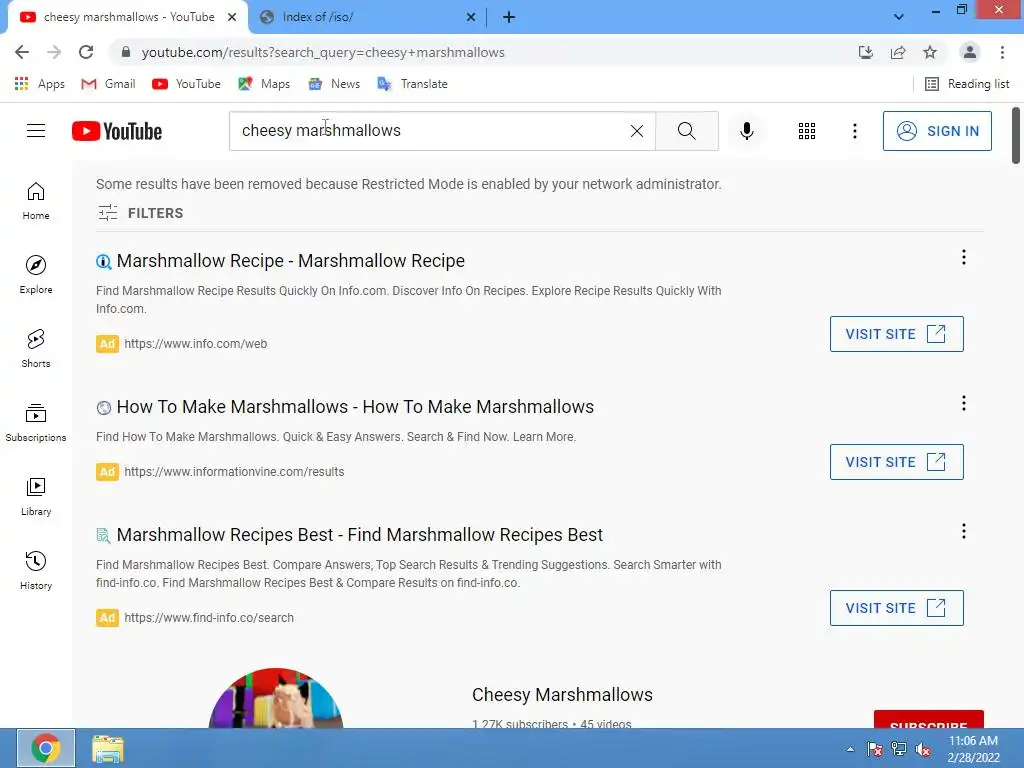
Task: Click the network tray icon
Action: click(899, 749)
